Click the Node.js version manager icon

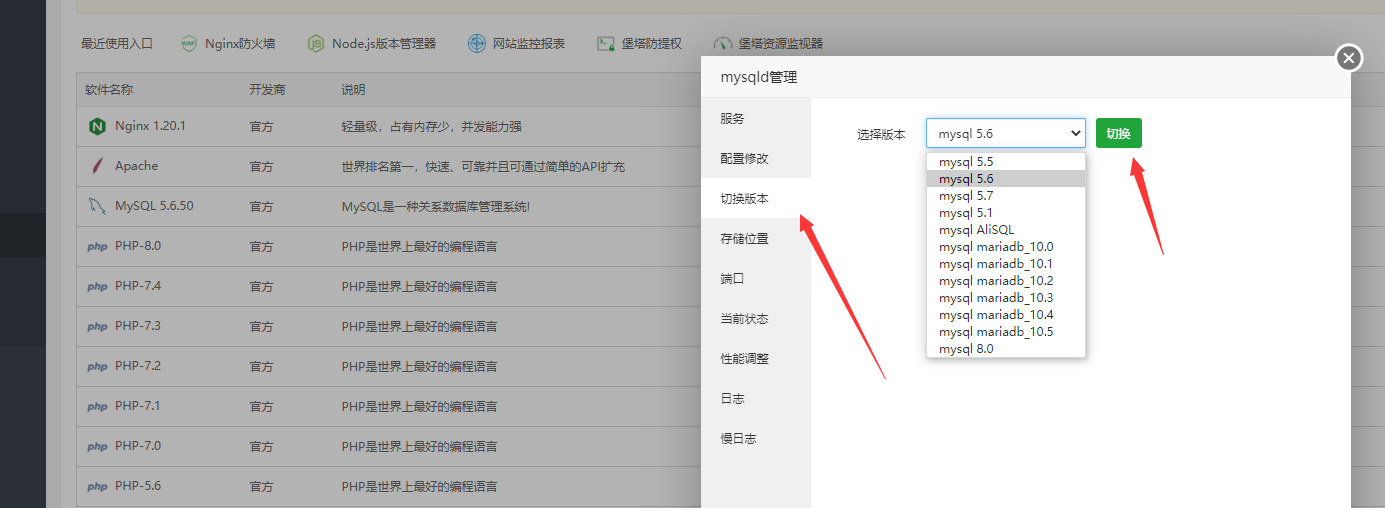tap(316, 44)
